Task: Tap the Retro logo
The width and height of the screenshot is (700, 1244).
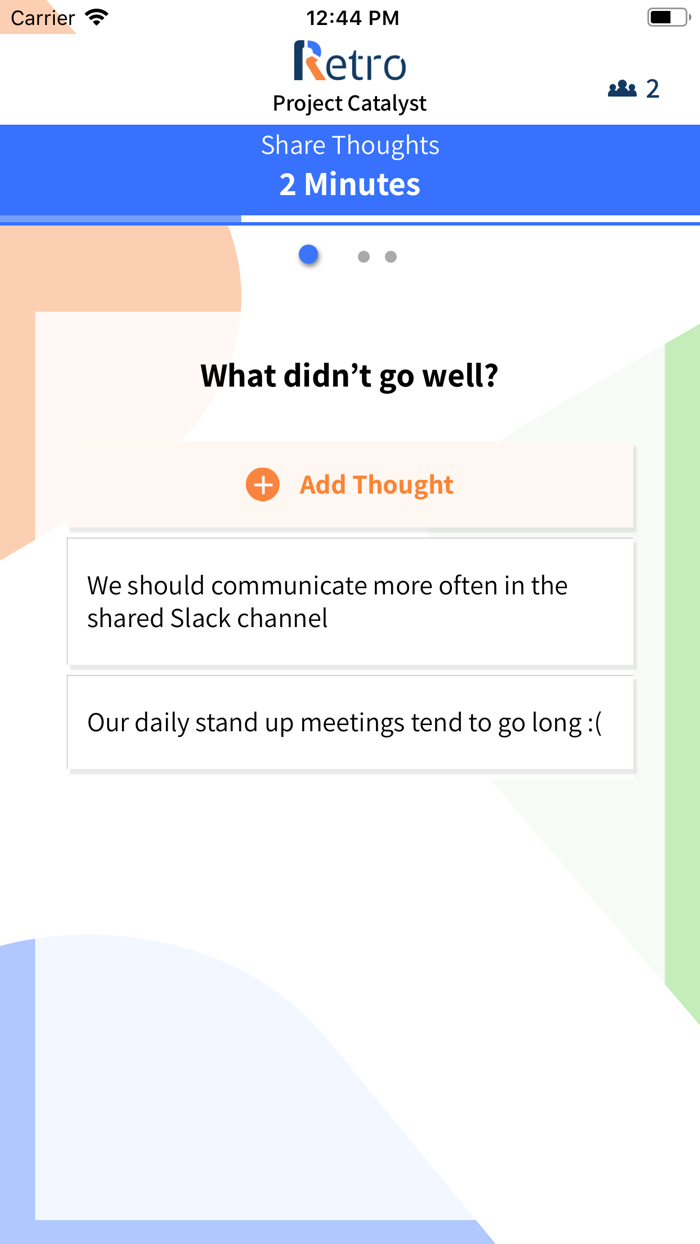Action: pos(350,62)
